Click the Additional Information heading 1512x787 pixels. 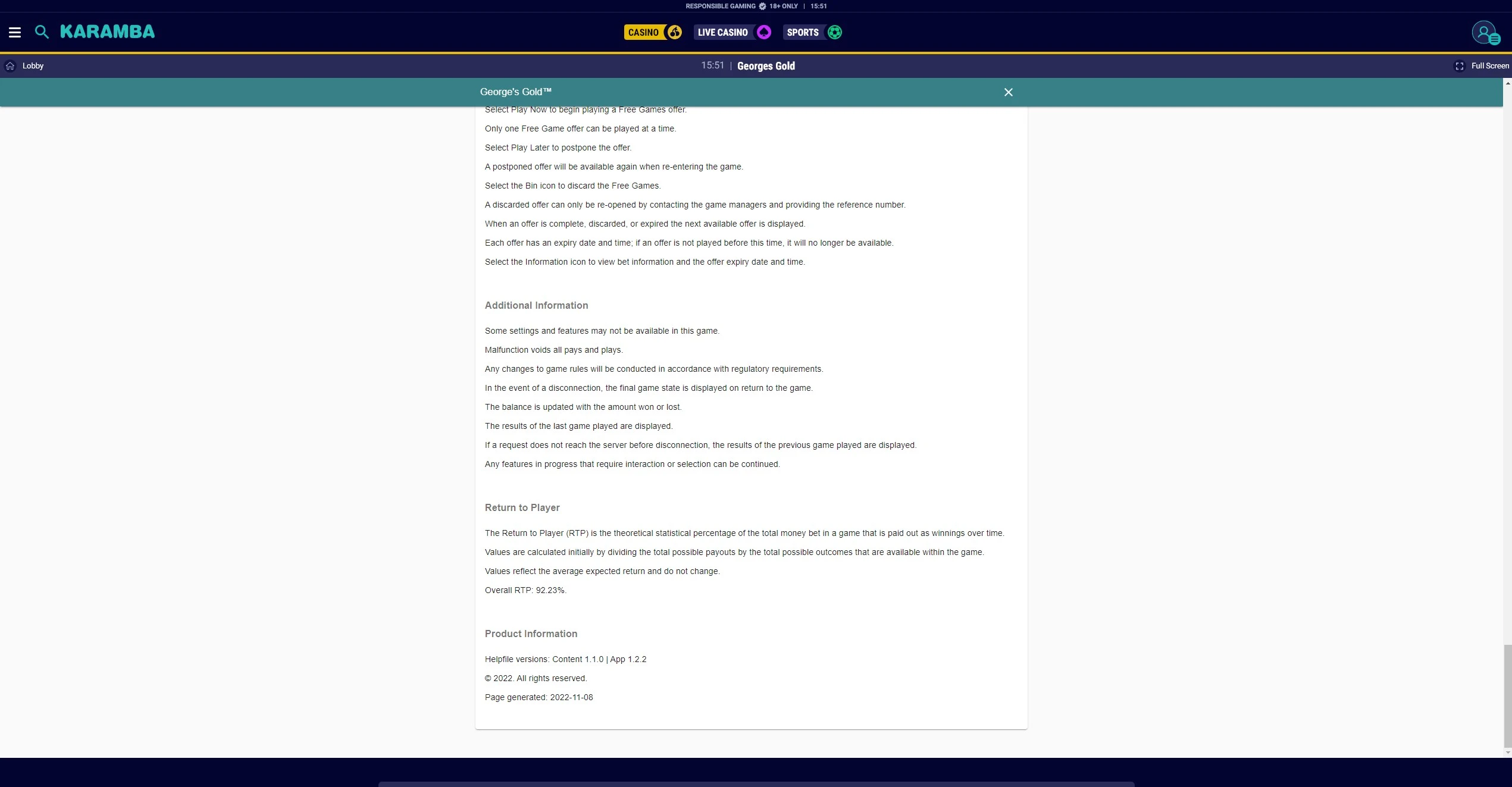coord(536,305)
